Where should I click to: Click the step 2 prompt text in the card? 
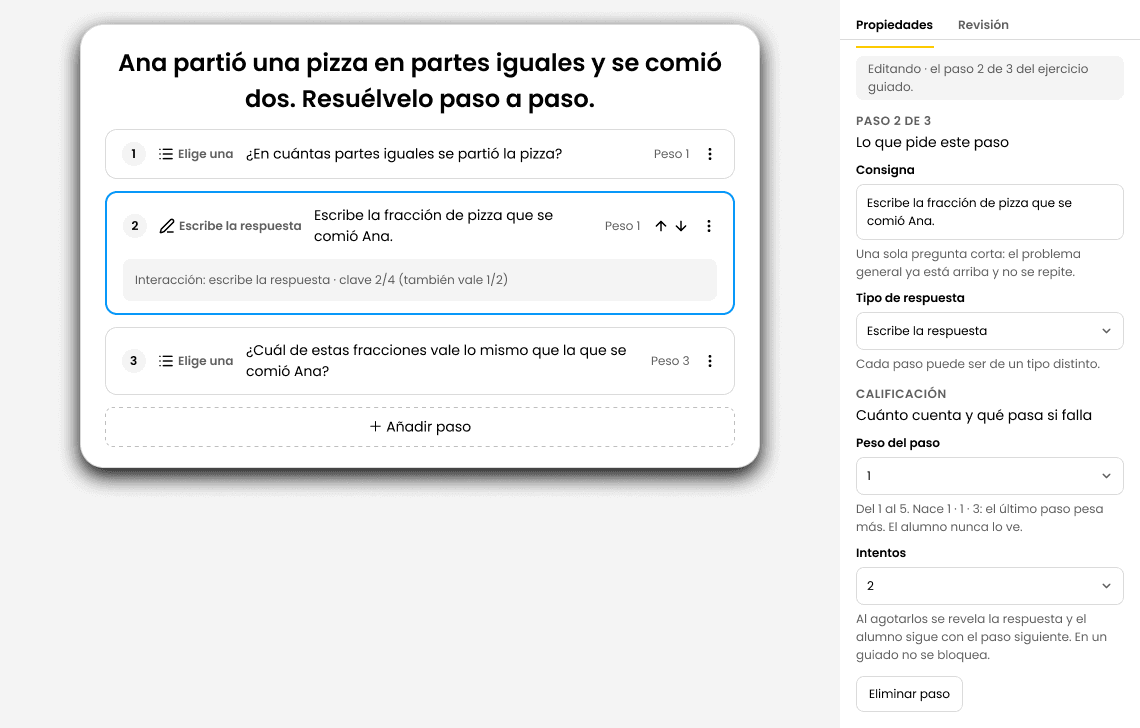(433, 225)
